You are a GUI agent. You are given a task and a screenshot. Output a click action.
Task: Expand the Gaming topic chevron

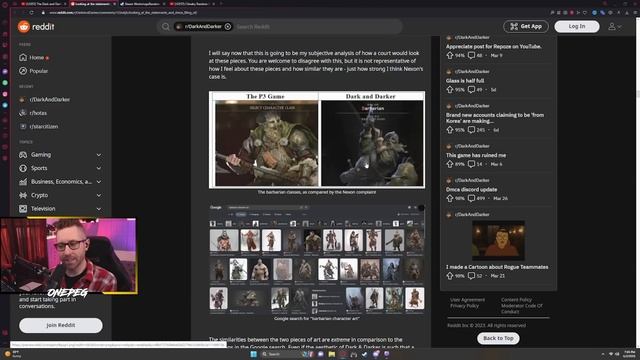tap(99, 155)
